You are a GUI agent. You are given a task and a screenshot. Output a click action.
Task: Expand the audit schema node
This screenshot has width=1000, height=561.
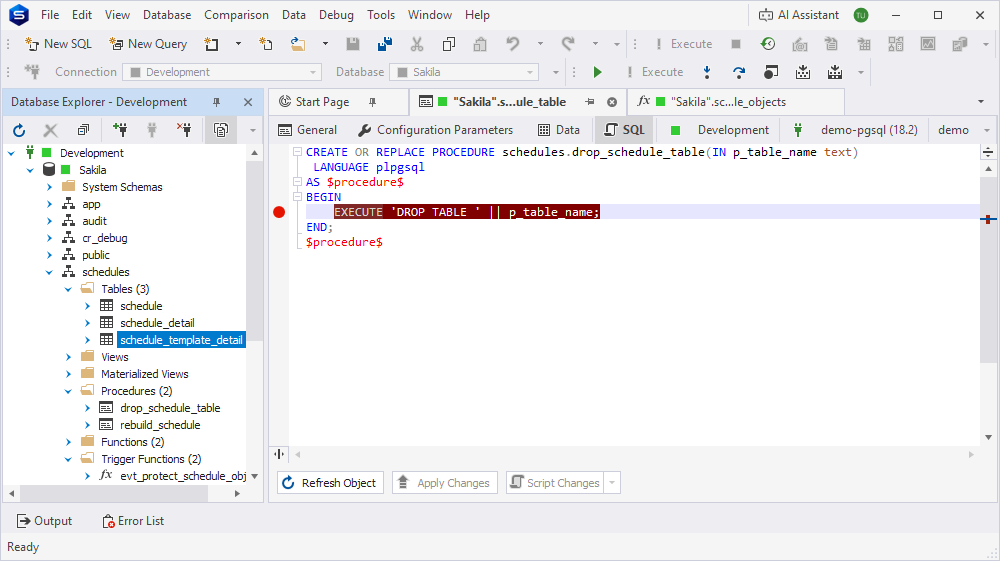(x=50, y=221)
